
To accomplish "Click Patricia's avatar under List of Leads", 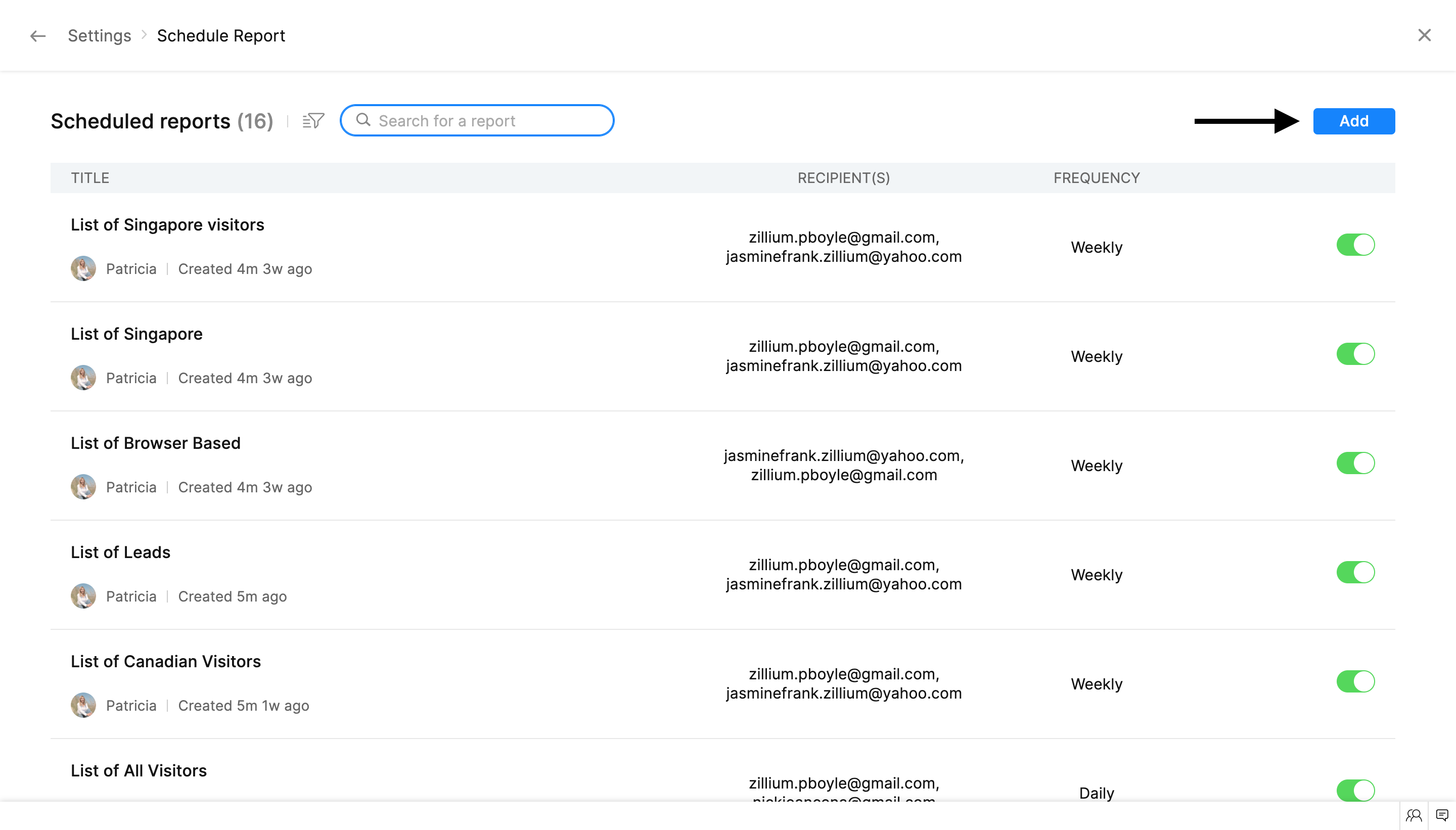I will (83, 596).
